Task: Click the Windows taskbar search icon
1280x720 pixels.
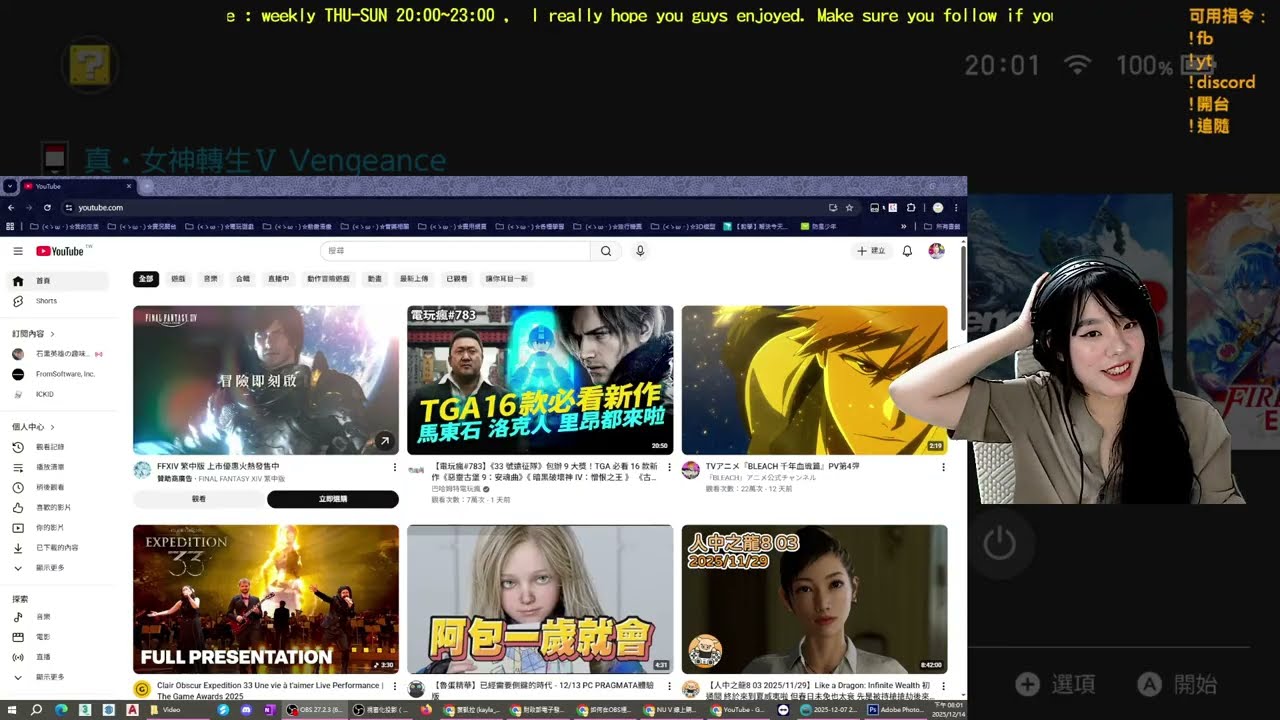Action: [x=36, y=710]
